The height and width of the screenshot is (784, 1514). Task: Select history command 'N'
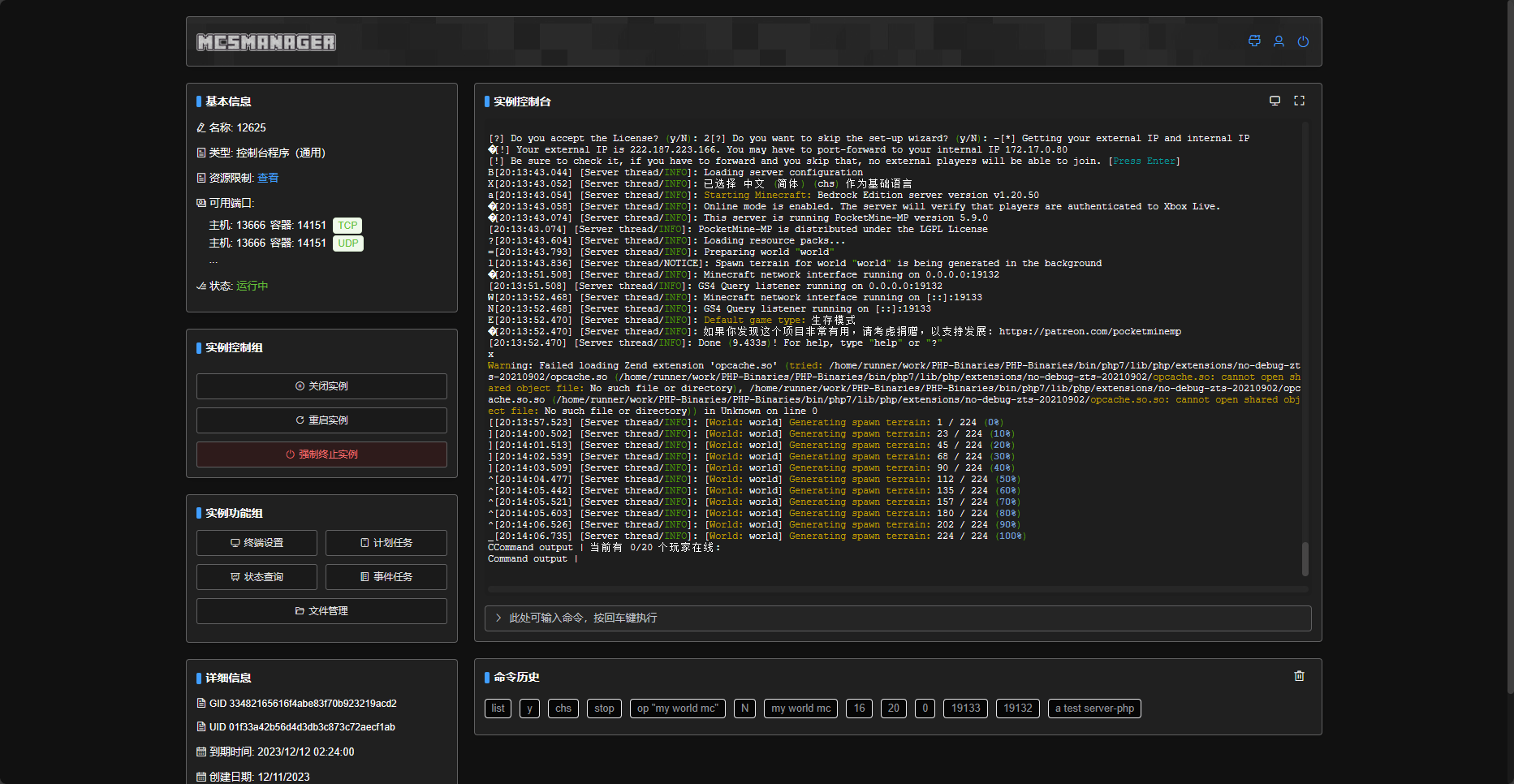click(744, 709)
